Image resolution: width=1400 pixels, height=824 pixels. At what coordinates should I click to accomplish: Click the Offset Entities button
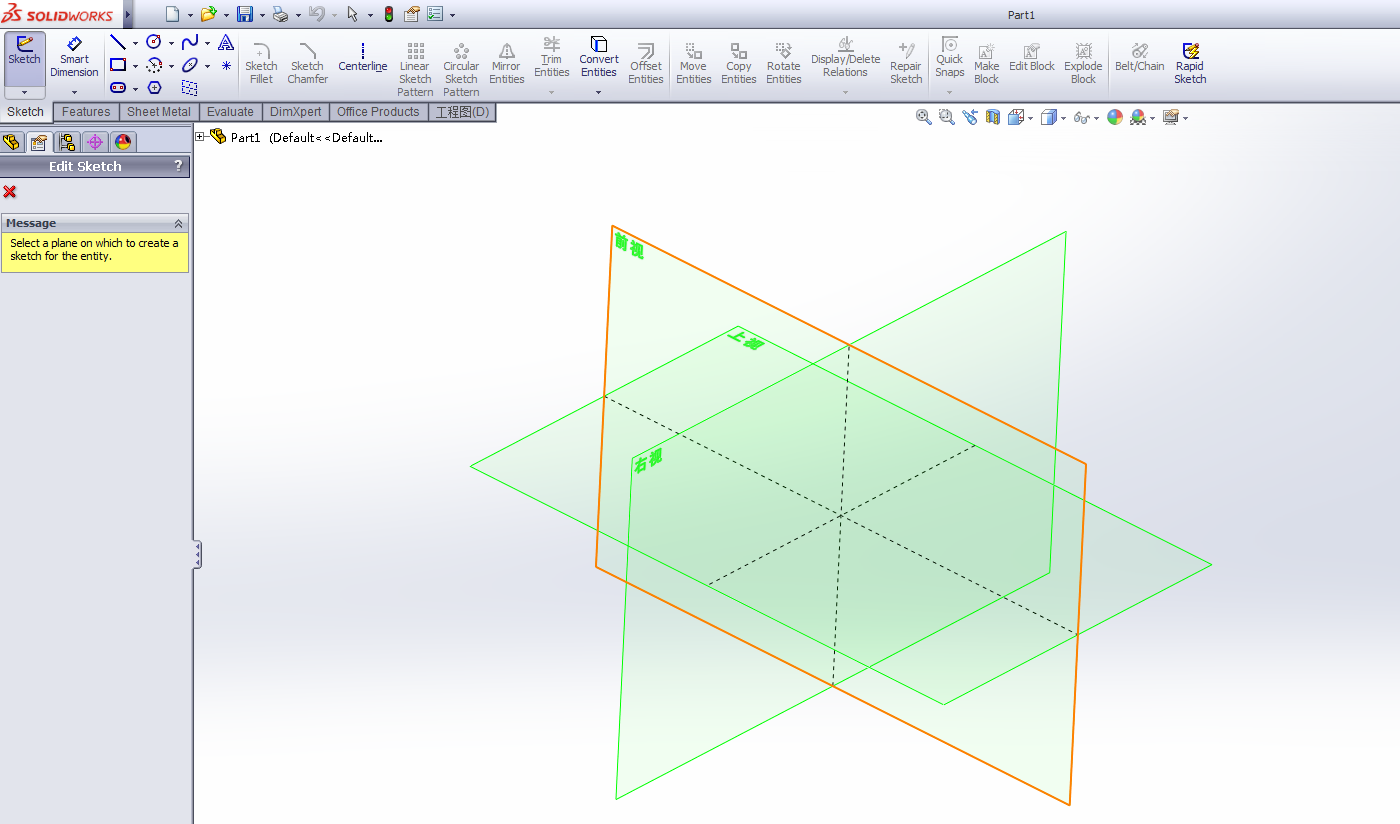[x=646, y=63]
